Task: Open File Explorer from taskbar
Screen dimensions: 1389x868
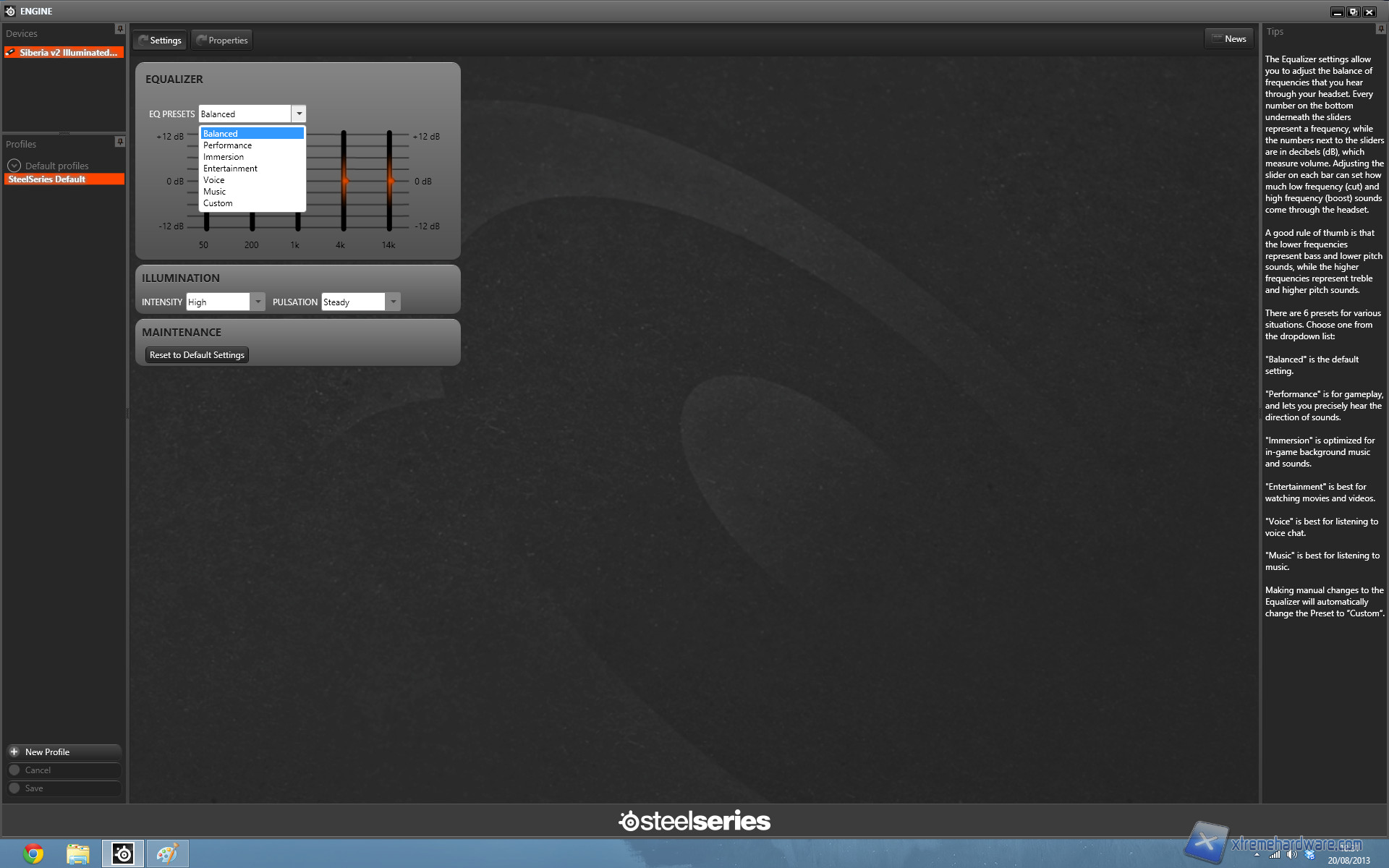Action: pyautogui.click(x=78, y=854)
